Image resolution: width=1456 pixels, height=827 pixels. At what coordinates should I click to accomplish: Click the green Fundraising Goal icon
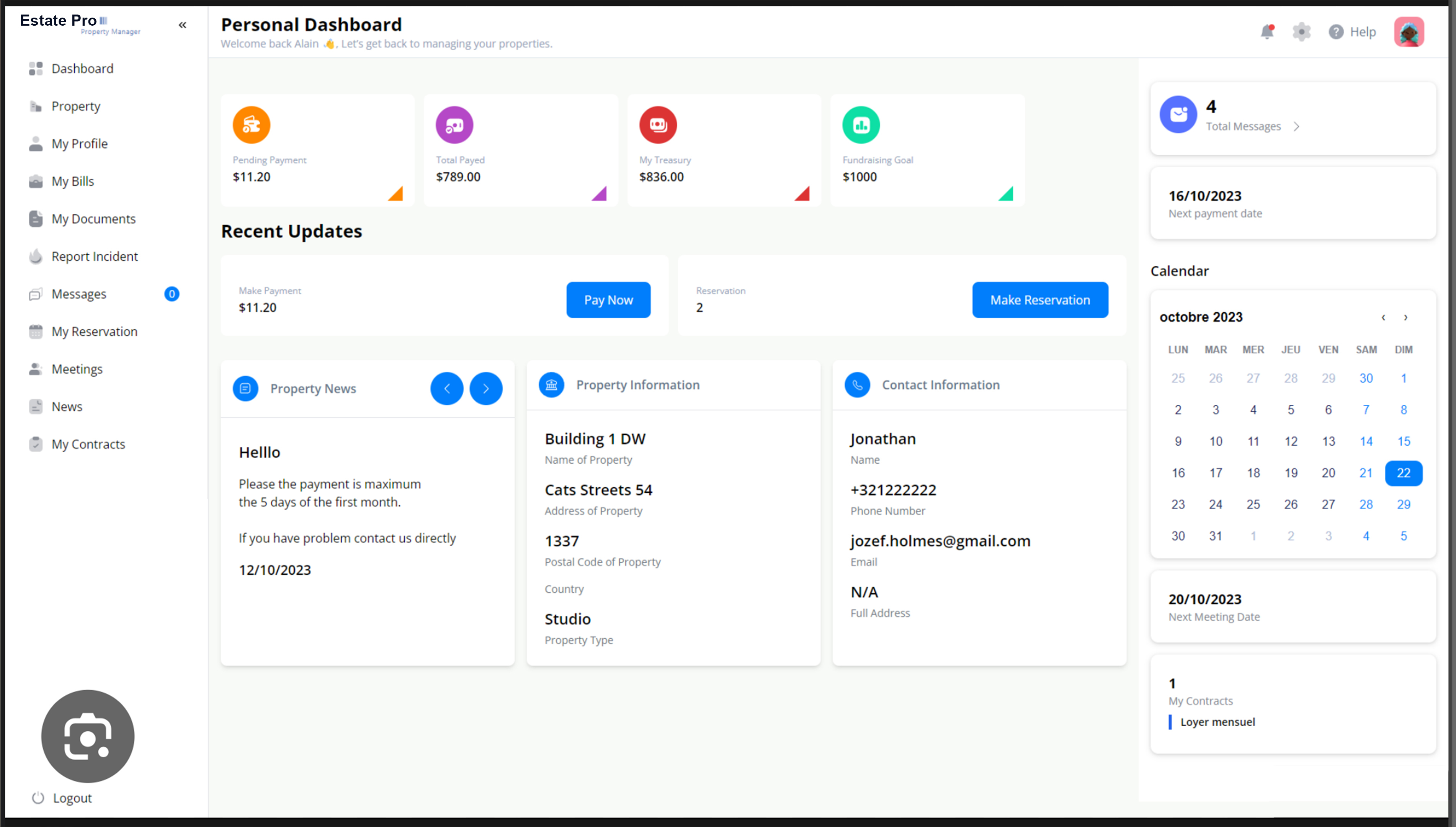click(861, 125)
